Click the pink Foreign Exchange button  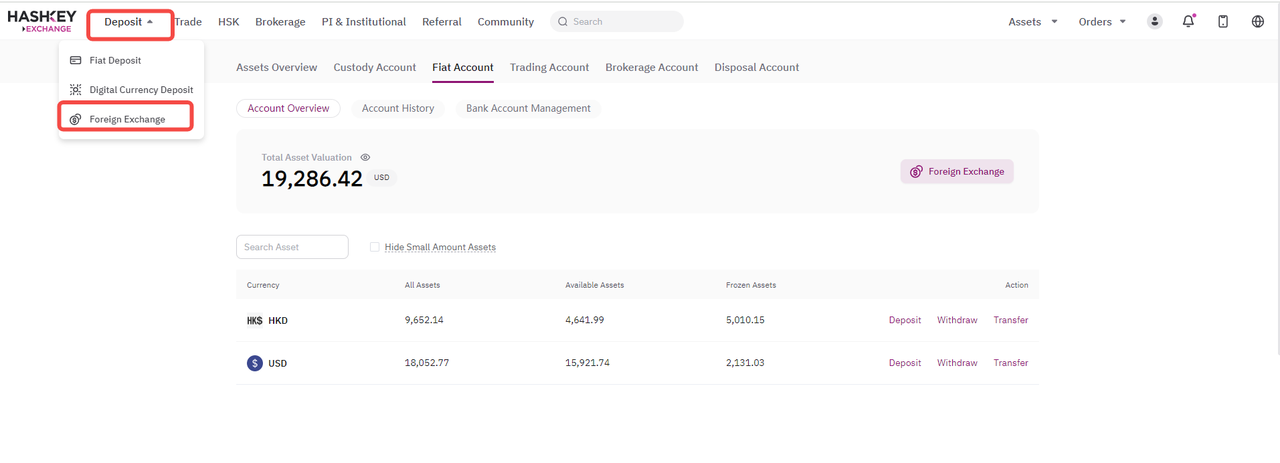coord(957,171)
